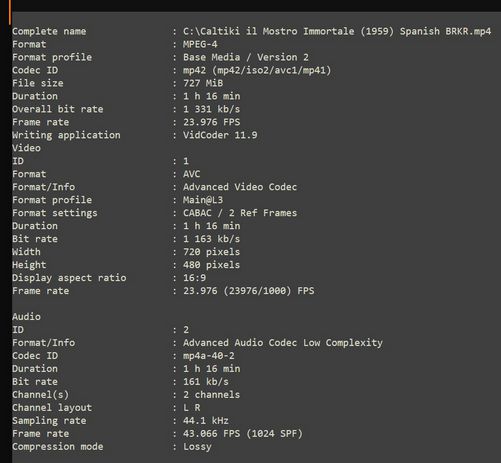Screen dimensions: 501x463
Task: Select the Main@L3 profile value
Action: (203, 200)
